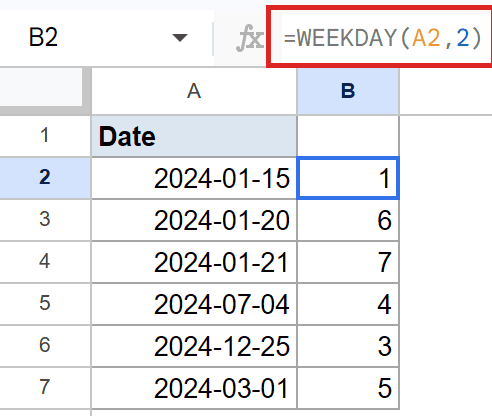Viewport: 492px width, 416px height.
Task: Select row 7 header
Action: (x=45, y=388)
